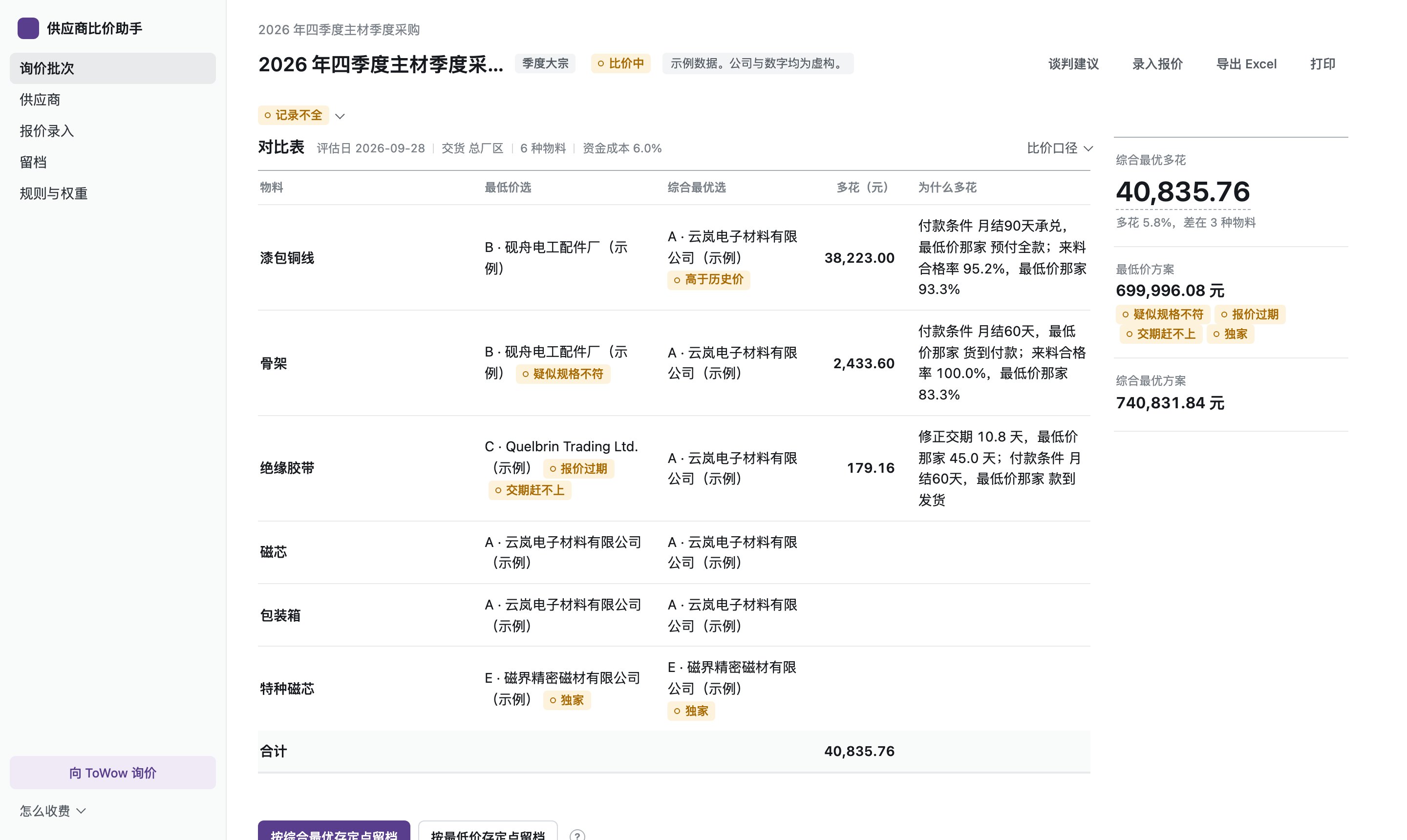Click the 季度大宗 tag
This screenshot has height=840, width=1407.
545,63
